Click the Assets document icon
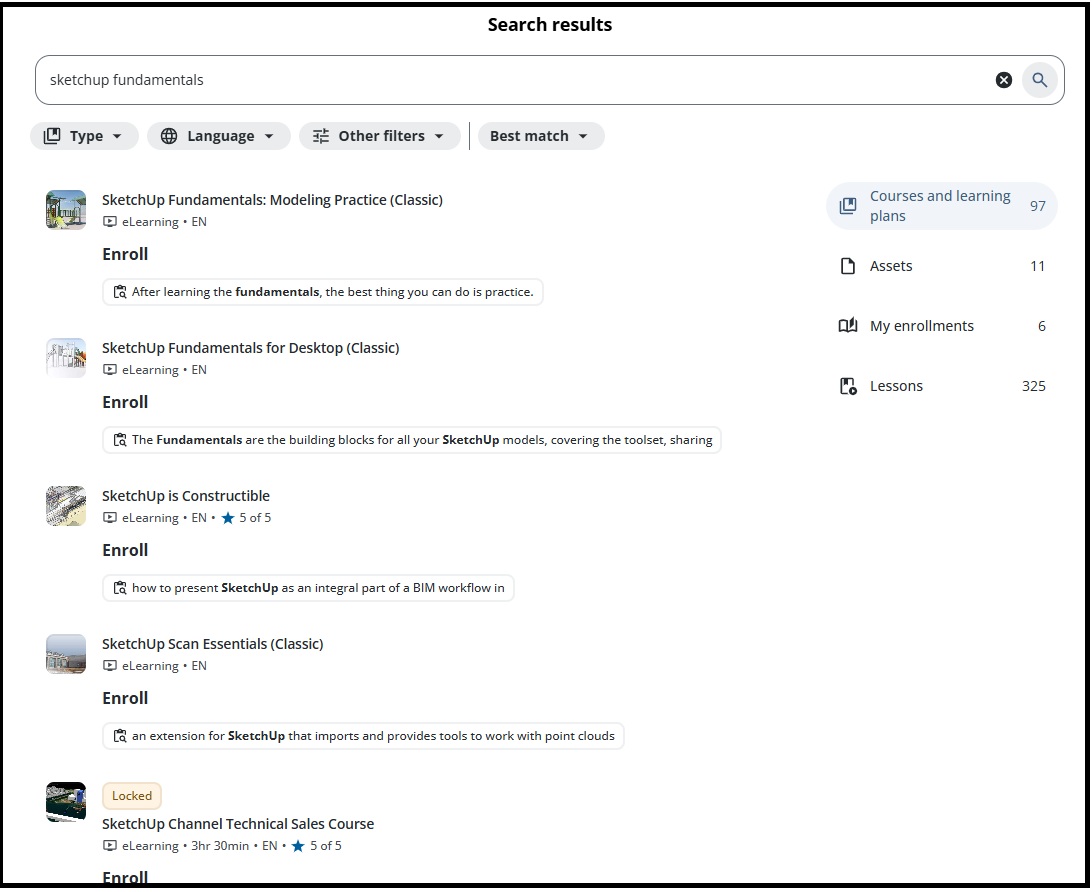Screen dimensions: 1092x892 pos(848,266)
